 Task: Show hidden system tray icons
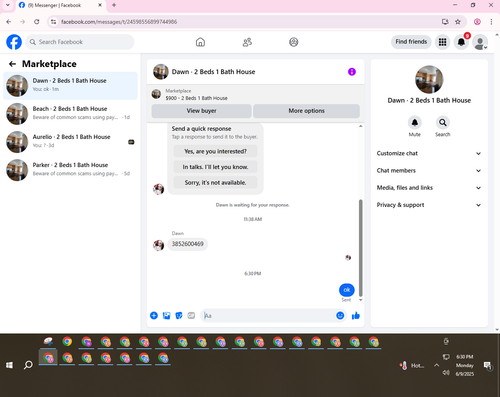coord(436,365)
